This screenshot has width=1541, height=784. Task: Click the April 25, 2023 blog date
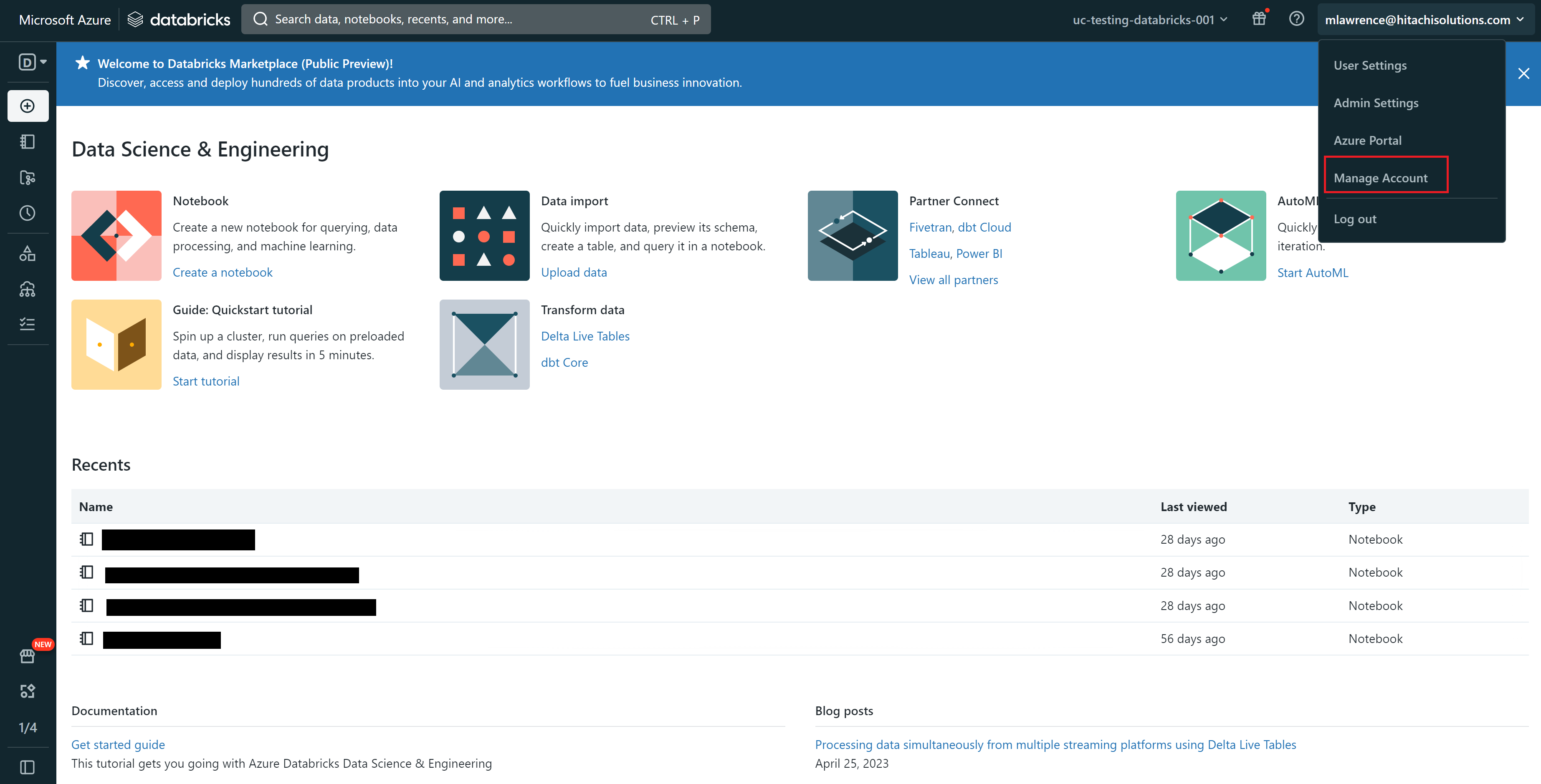tap(851, 764)
